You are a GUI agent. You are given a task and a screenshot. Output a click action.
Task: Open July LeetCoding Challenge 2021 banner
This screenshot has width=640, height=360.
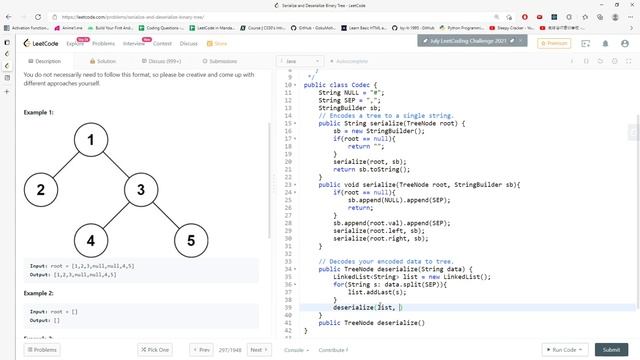coord(468,41)
